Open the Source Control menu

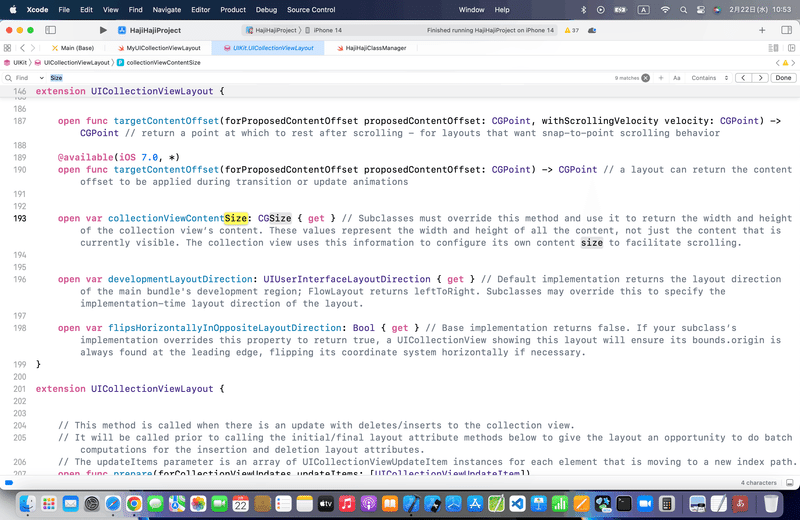[x=311, y=10]
